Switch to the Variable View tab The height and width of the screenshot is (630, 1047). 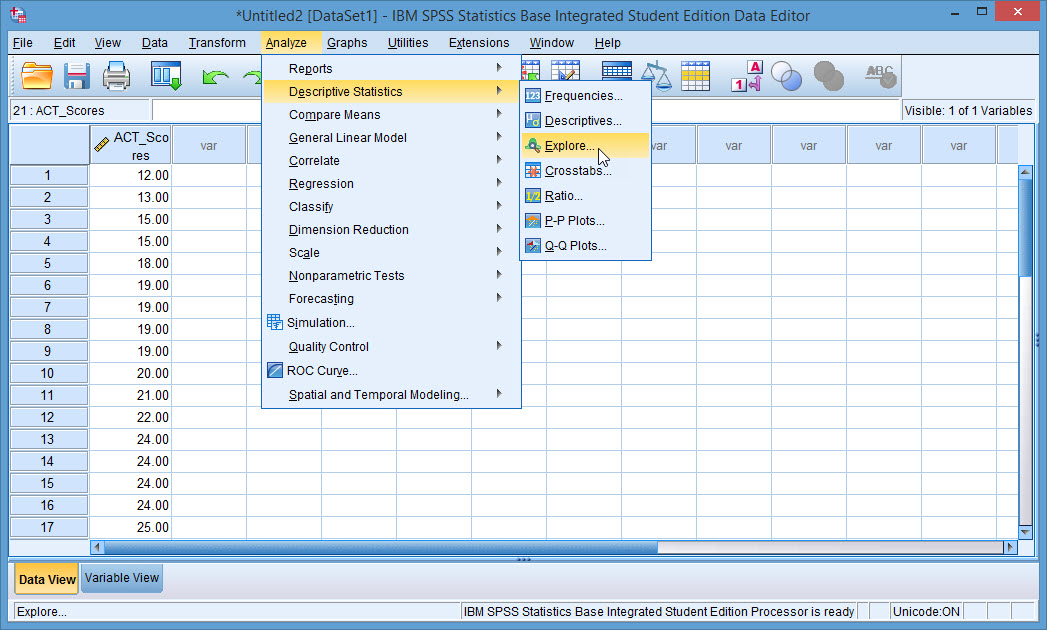pos(122,578)
